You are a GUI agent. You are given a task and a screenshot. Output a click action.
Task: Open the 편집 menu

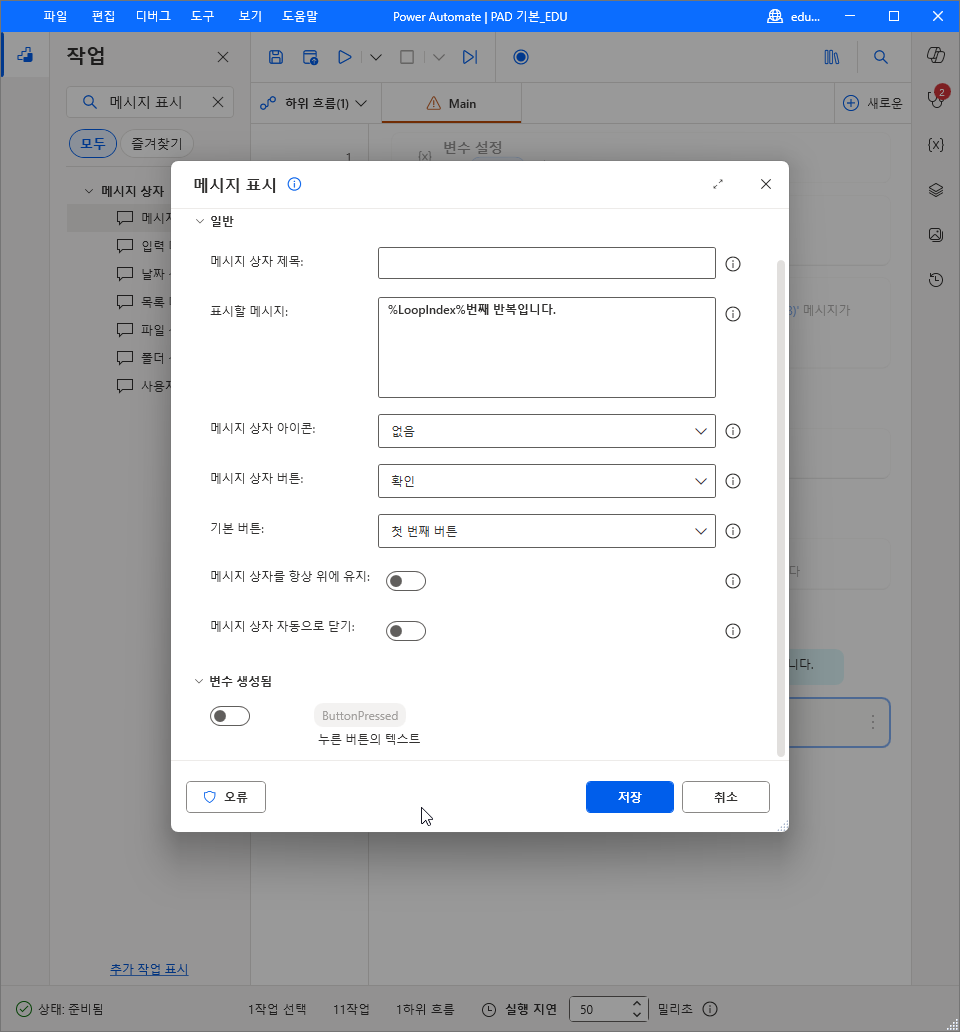pyautogui.click(x=103, y=16)
